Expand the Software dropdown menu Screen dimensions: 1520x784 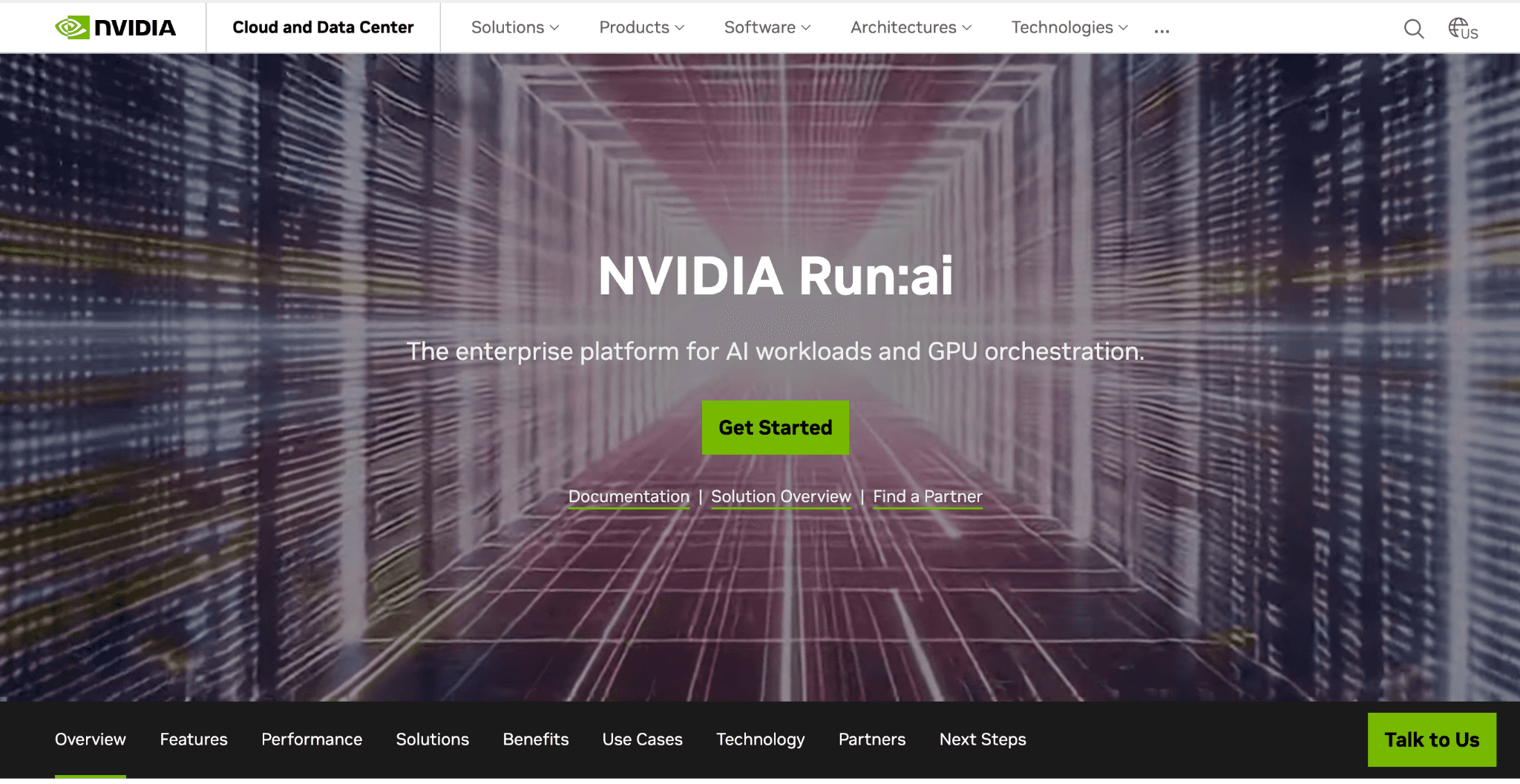(767, 27)
